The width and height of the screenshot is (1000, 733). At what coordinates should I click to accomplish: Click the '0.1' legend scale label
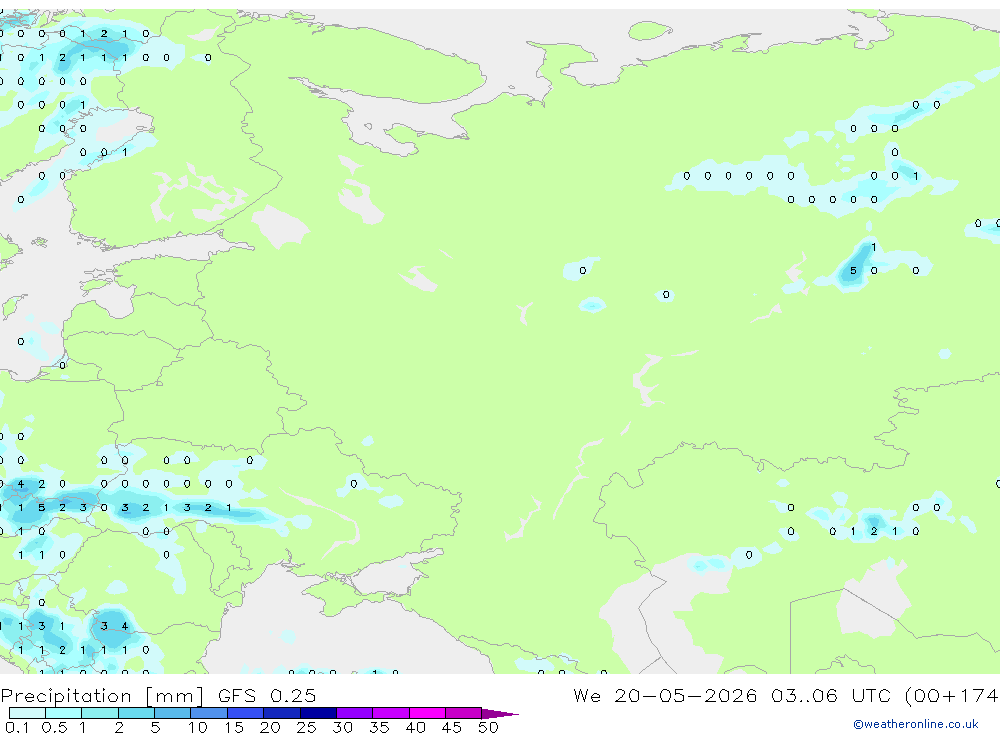[x=17, y=727]
